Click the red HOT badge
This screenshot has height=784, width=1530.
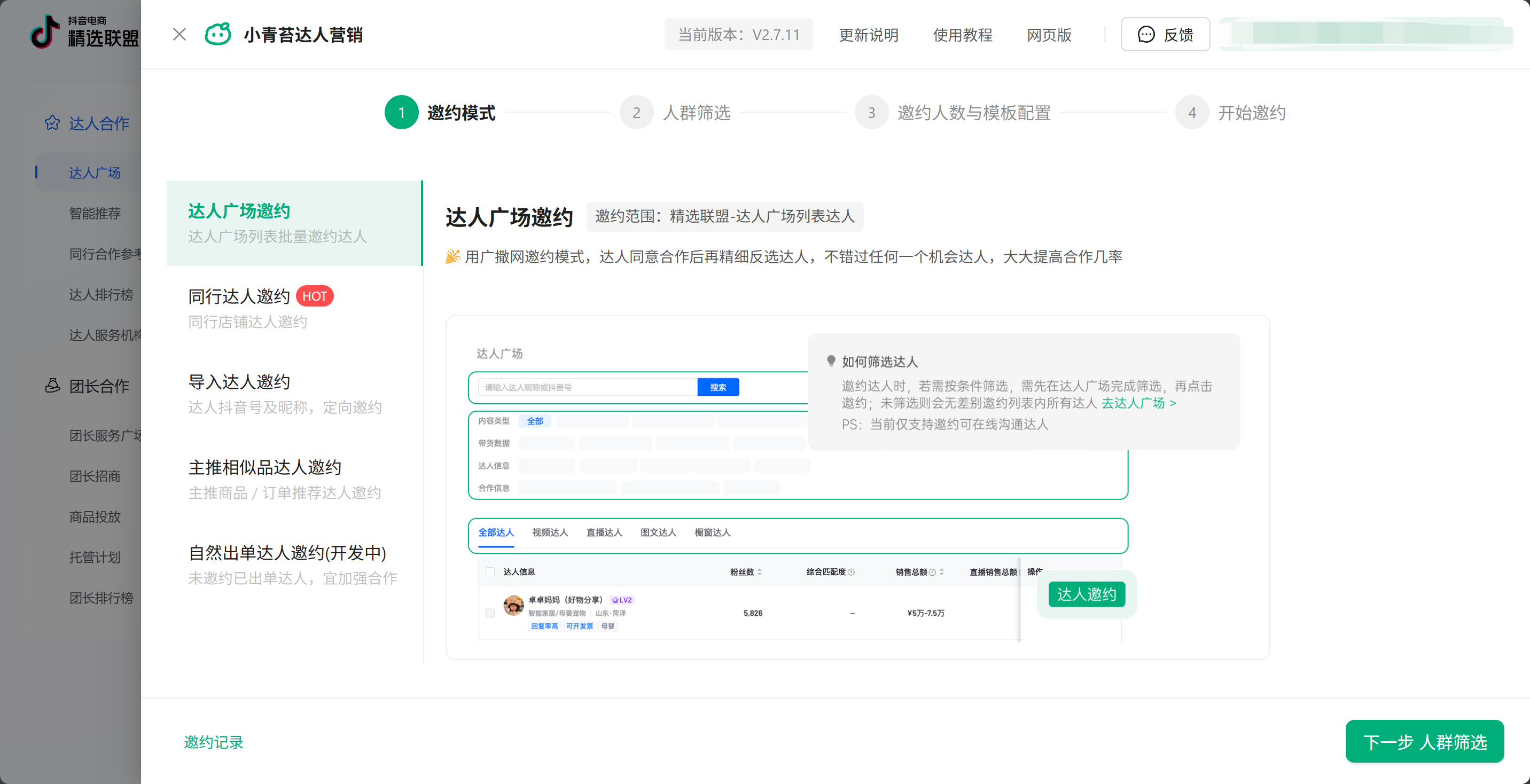314,296
